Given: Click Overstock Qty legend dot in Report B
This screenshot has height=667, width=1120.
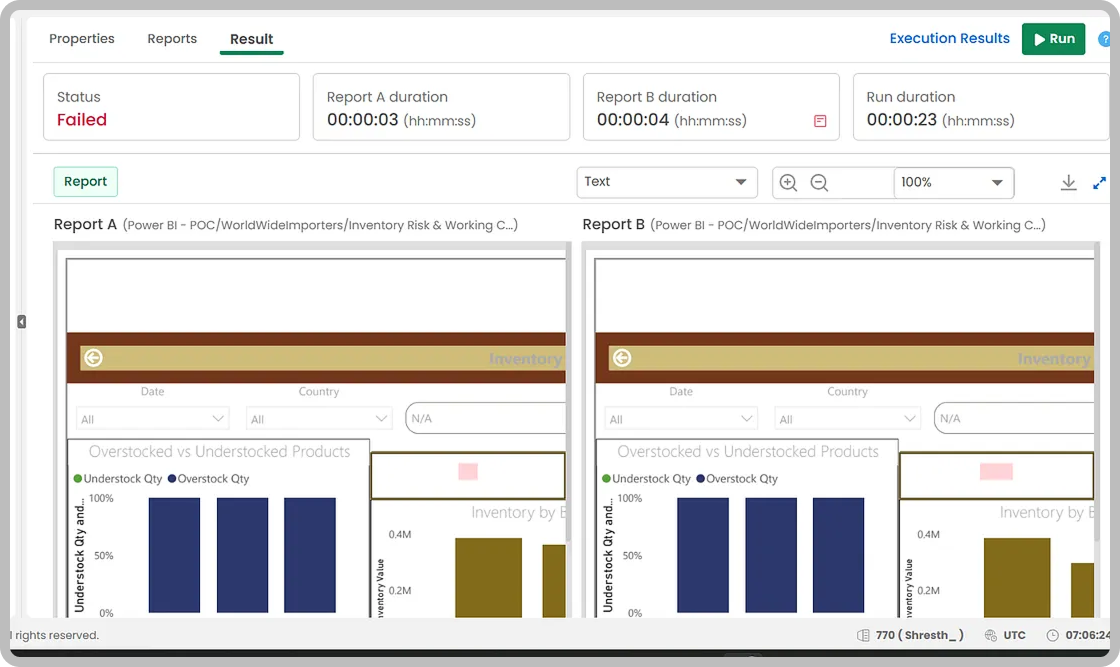Looking at the screenshot, I should (x=701, y=478).
